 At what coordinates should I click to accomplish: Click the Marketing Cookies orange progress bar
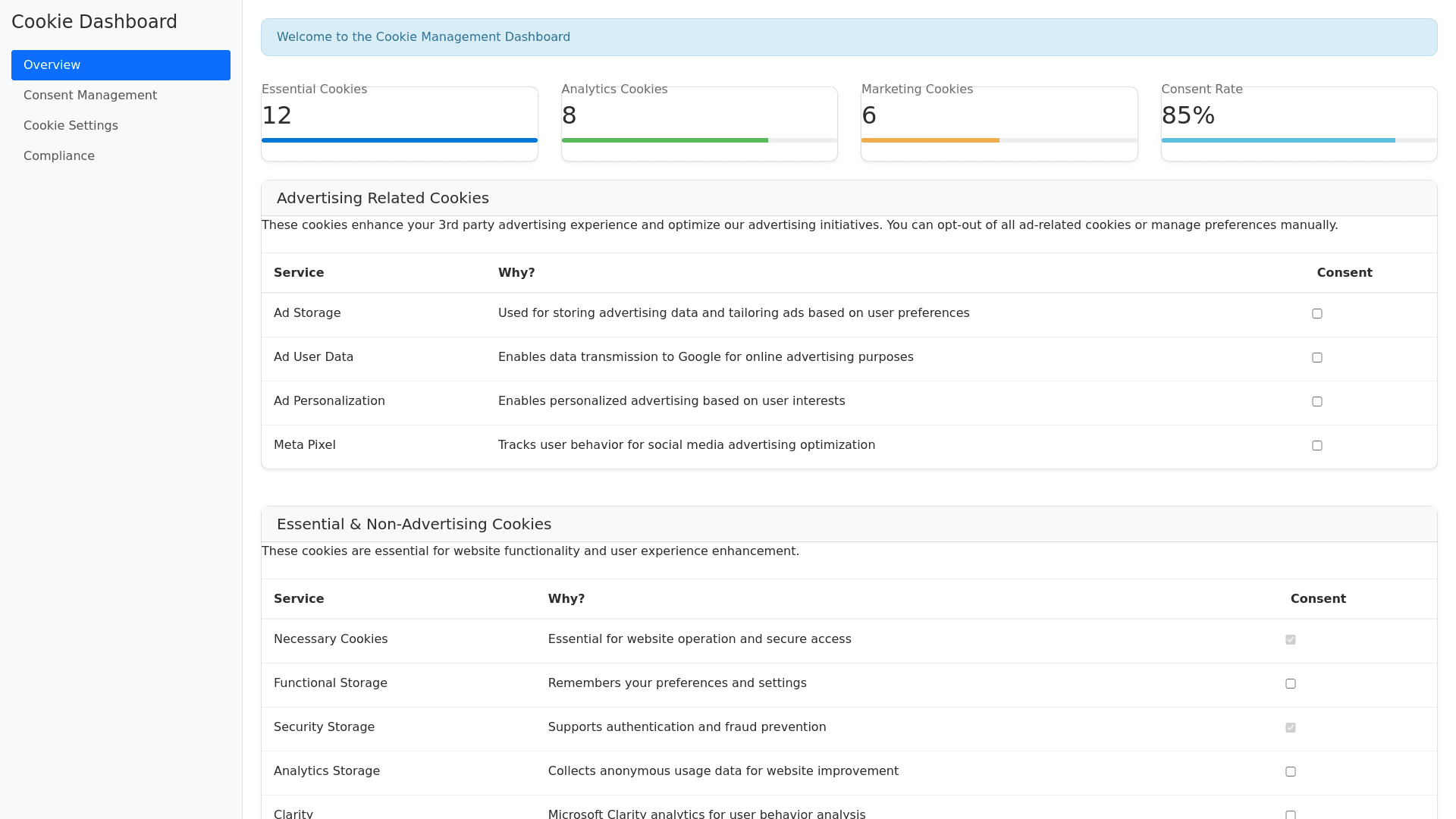[x=930, y=140]
